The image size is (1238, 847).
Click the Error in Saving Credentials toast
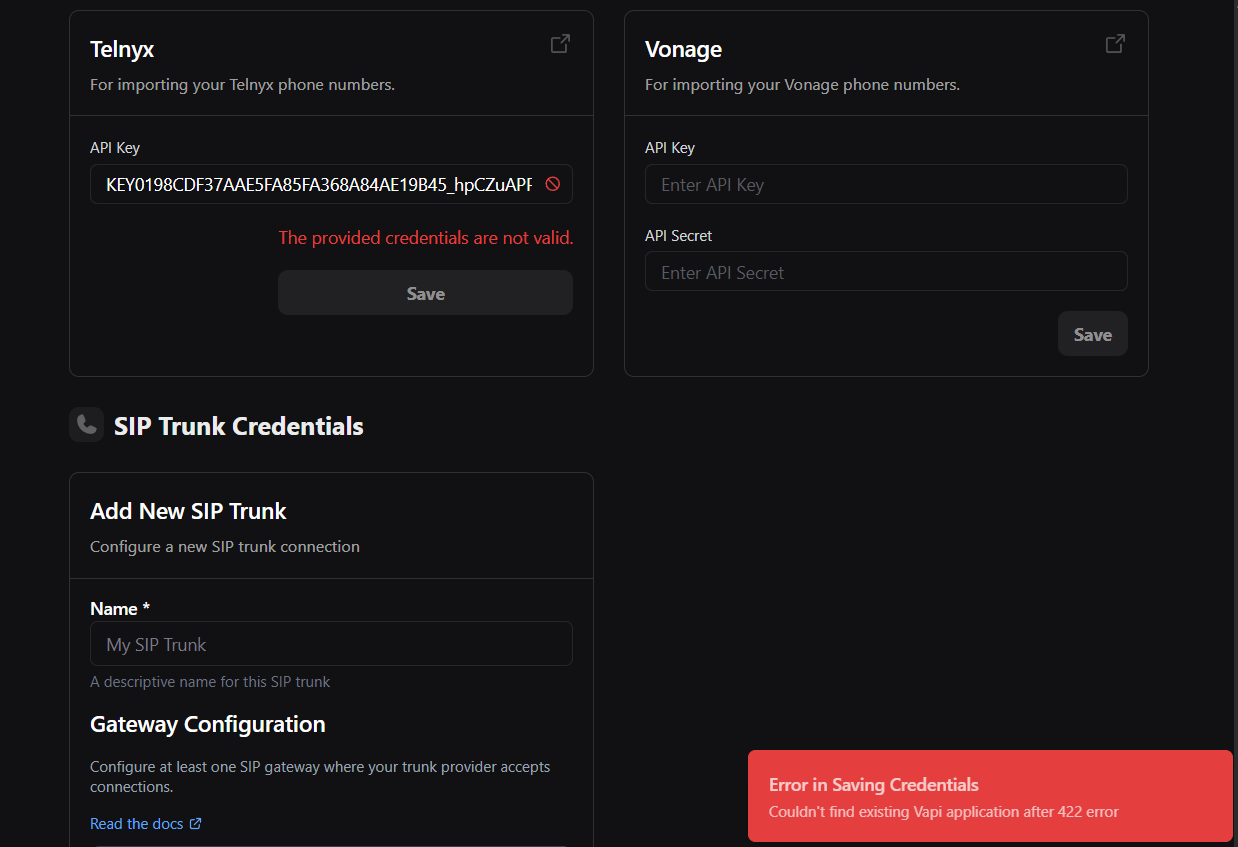click(x=990, y=796)
